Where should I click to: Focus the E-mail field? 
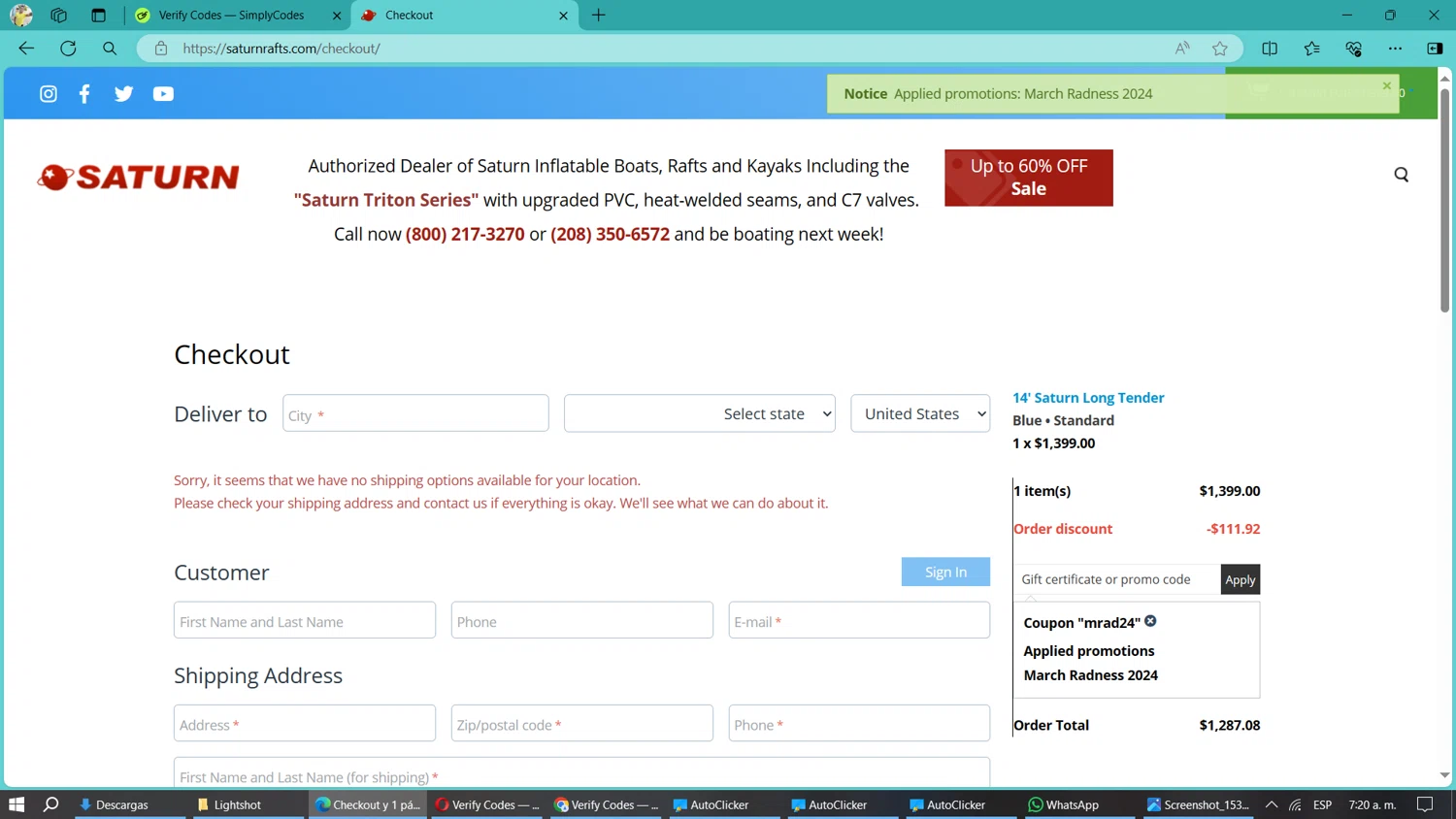(x=859, y=620)
